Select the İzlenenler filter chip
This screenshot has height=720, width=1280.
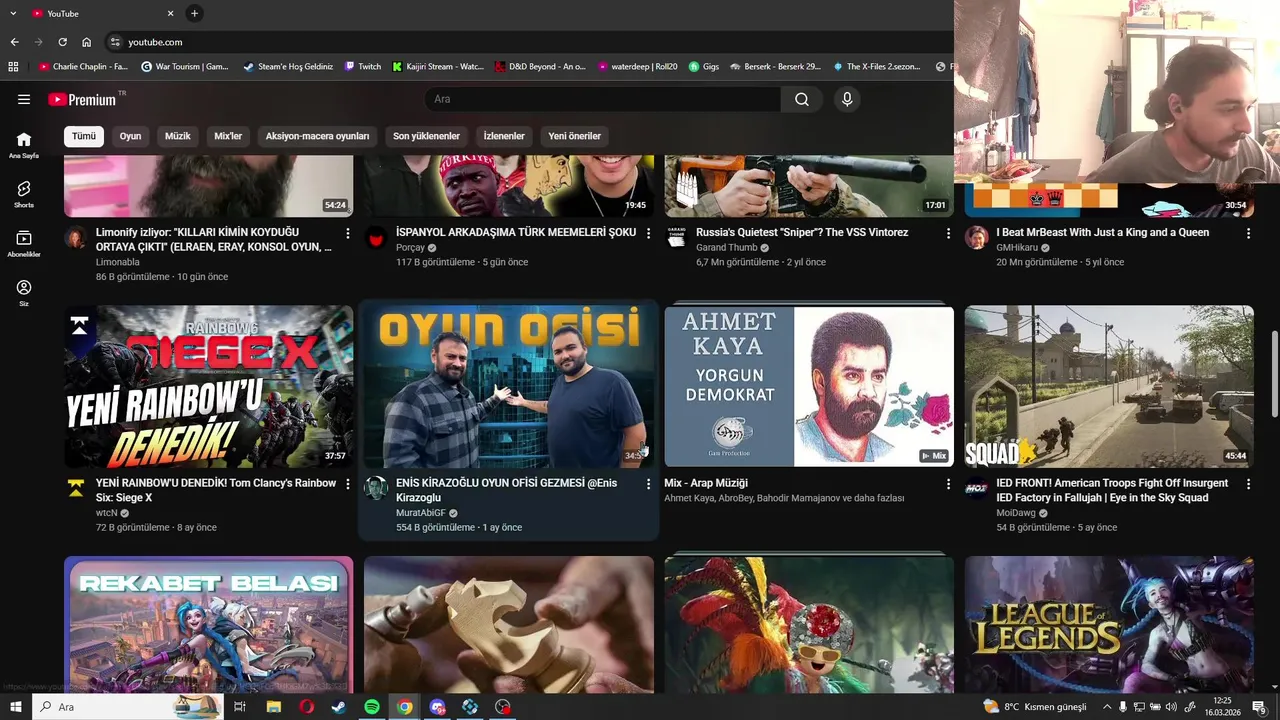[504, 136]
